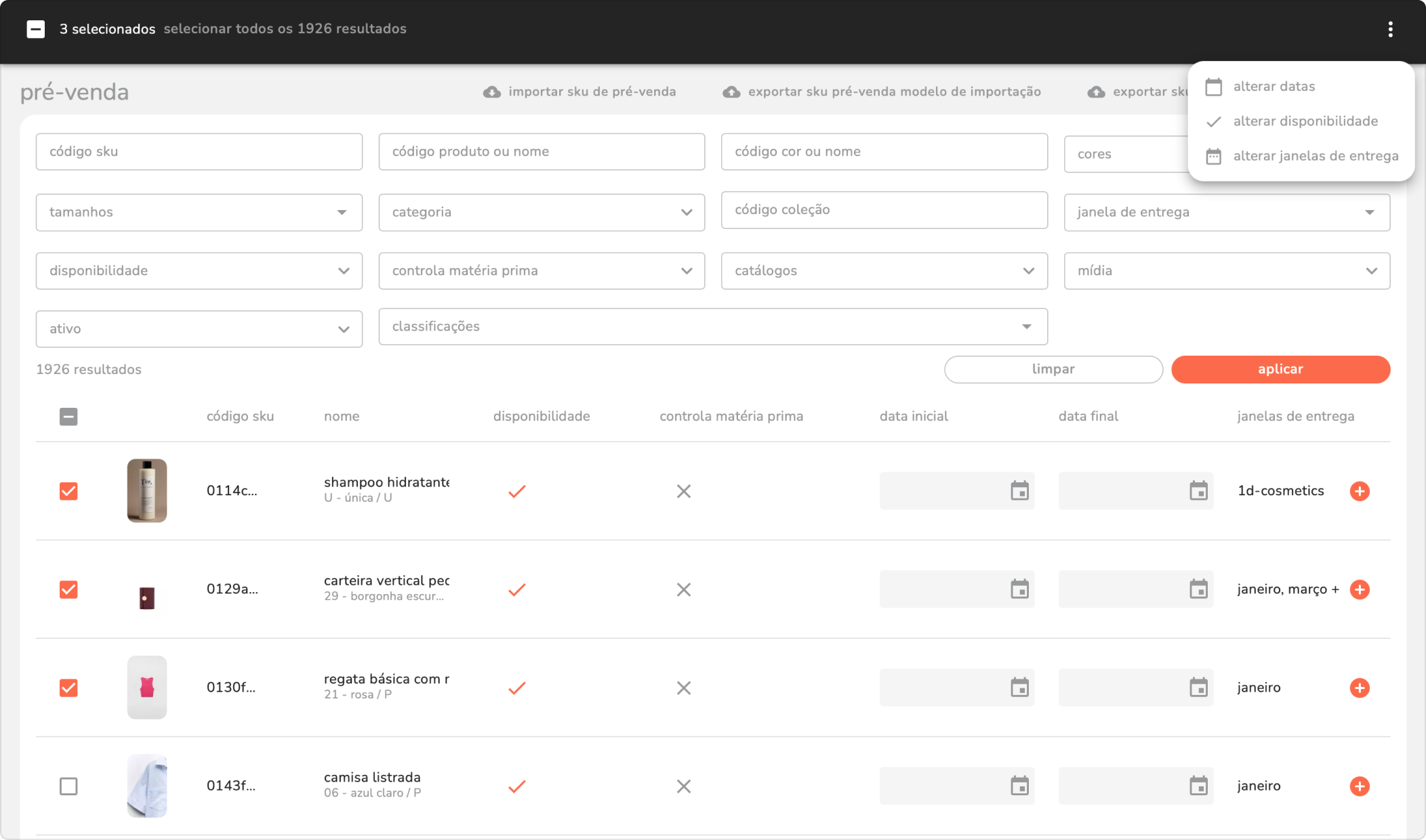Expand the tamanhos dropdown
Viewport: 1426px width, 840px height.
pyautogui.click(x=199, y=213)
